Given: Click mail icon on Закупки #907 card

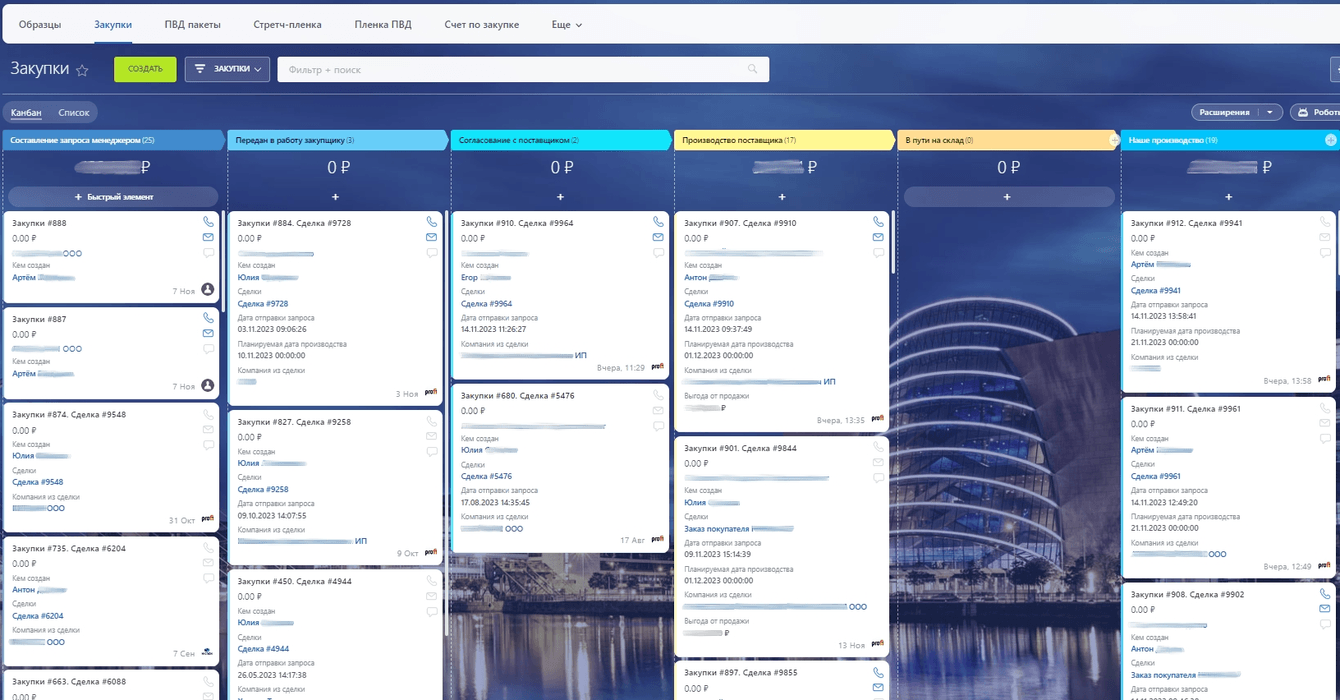Looking at the screenshot, I should click(878, 237).
